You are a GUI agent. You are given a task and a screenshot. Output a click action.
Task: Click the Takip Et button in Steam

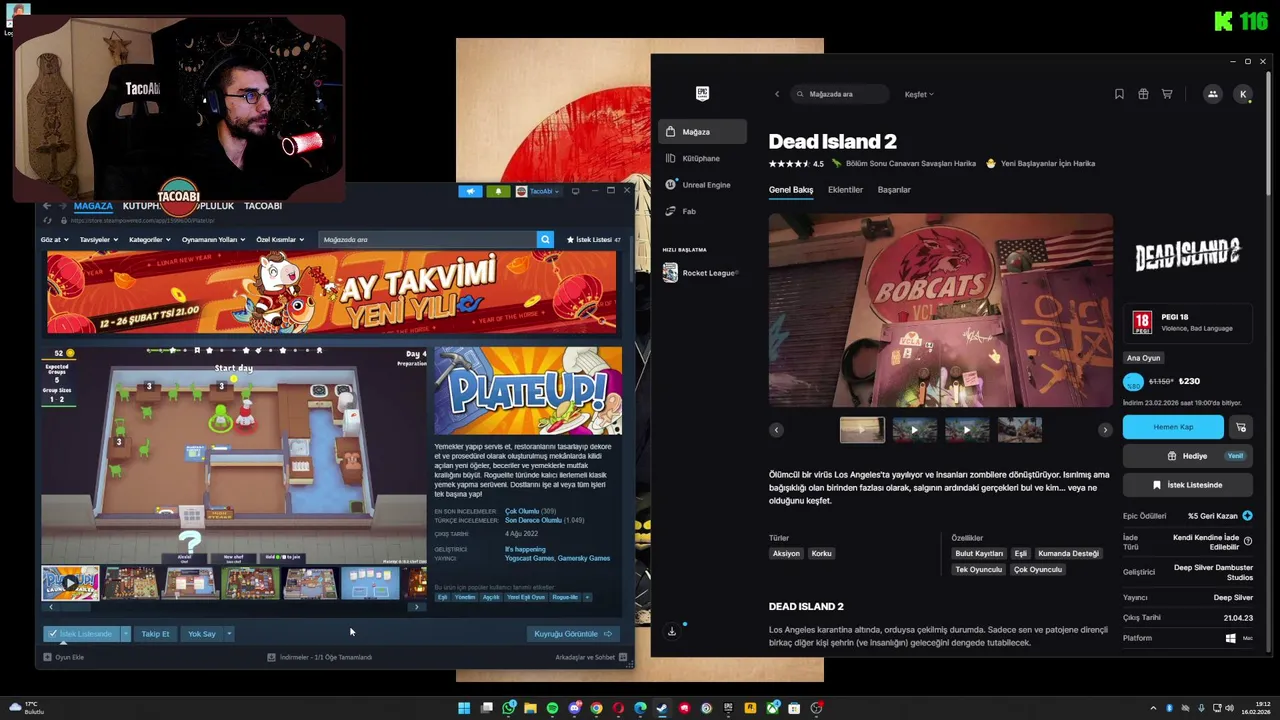(x=155, y=634)
